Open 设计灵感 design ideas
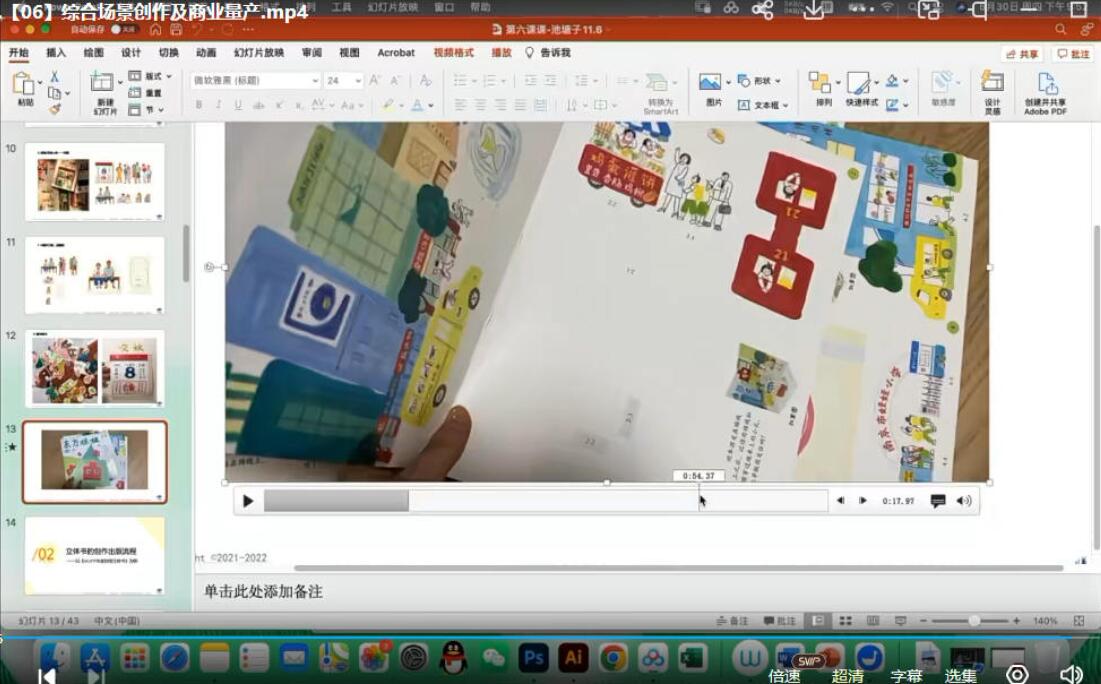Image resolution: width=1101 pixels, height=684 pixels. point(992,91)
